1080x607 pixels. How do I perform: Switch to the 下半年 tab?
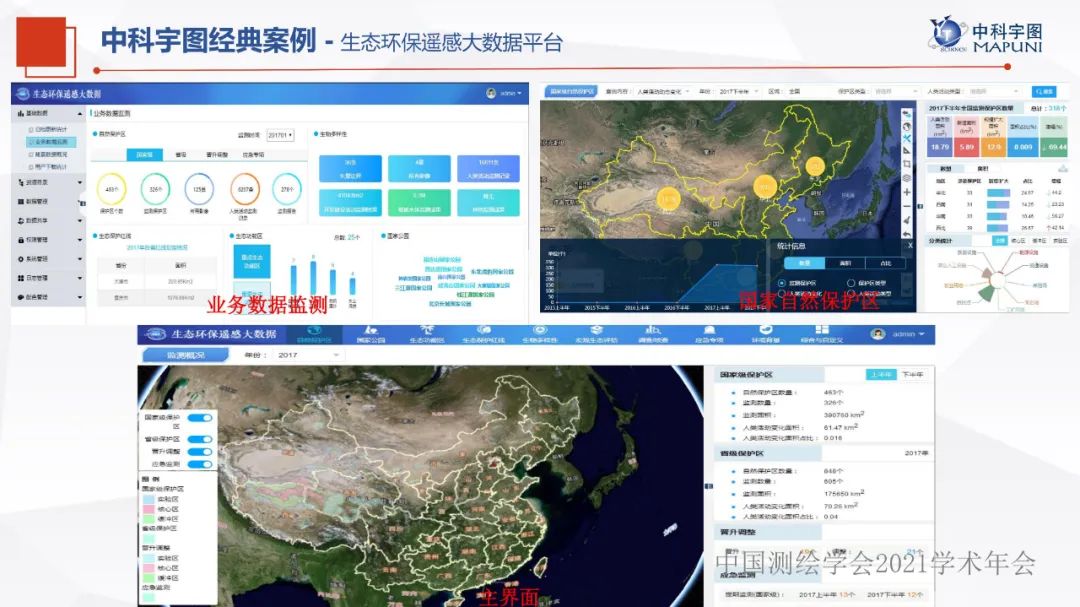pyautogui.click(x=913, y=373)
